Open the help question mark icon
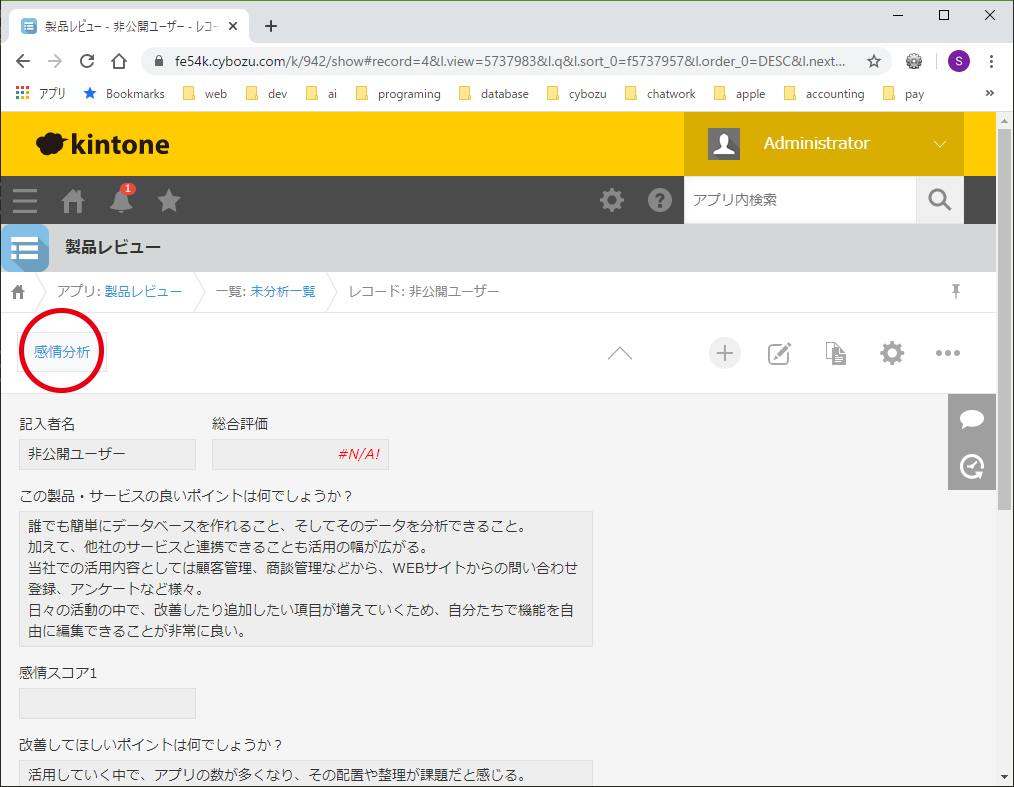Screen dimensions: 1014x787 tap(660, 200)
